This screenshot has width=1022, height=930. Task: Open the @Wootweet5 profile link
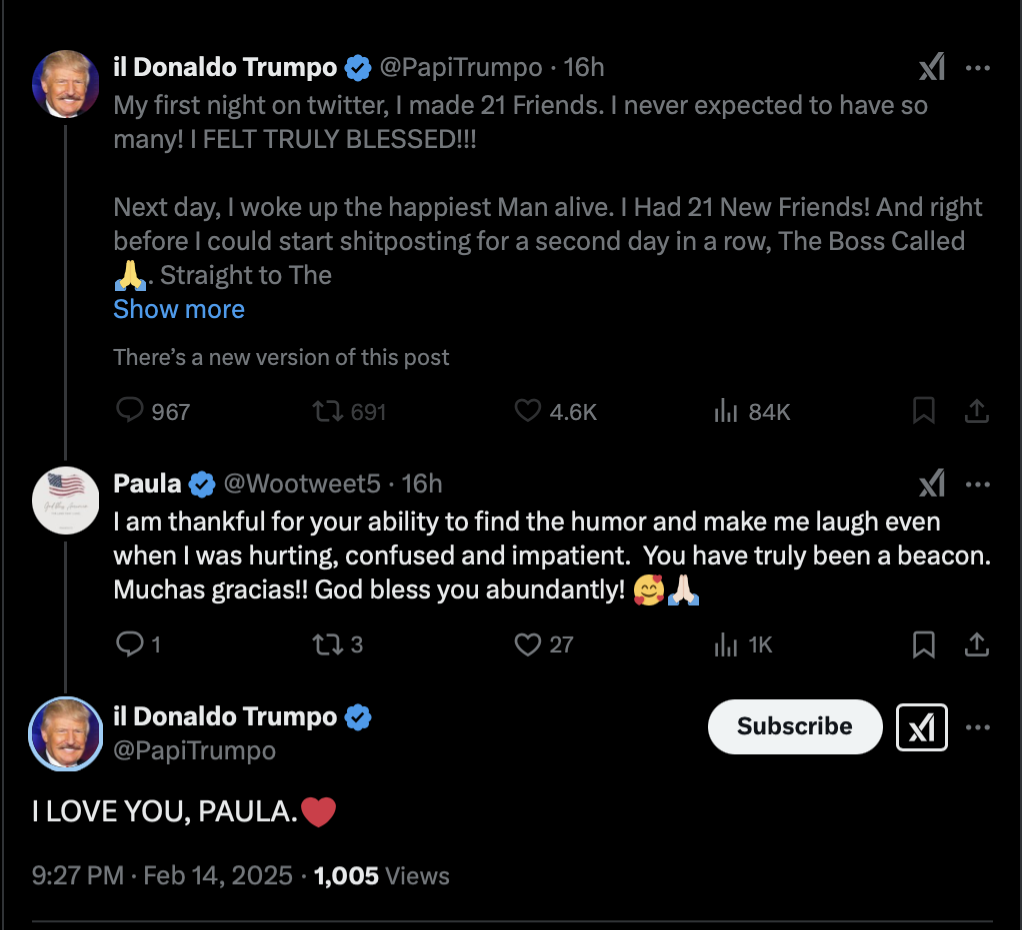[x=302, y=484]
